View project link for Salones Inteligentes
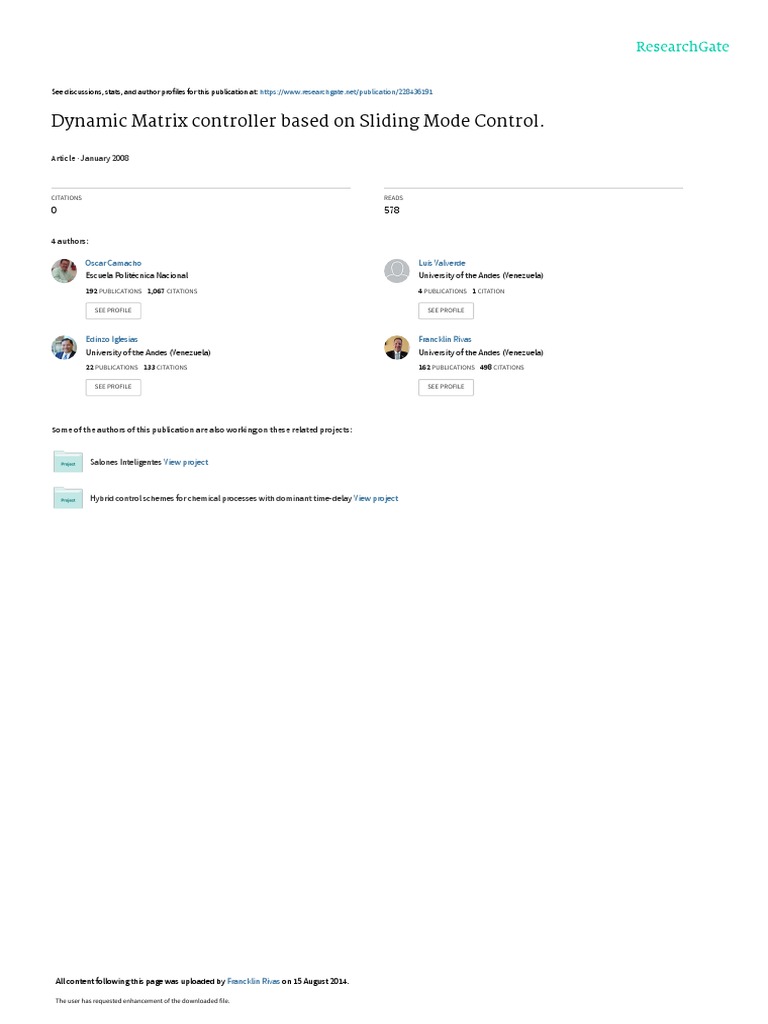 pos(186,462)
